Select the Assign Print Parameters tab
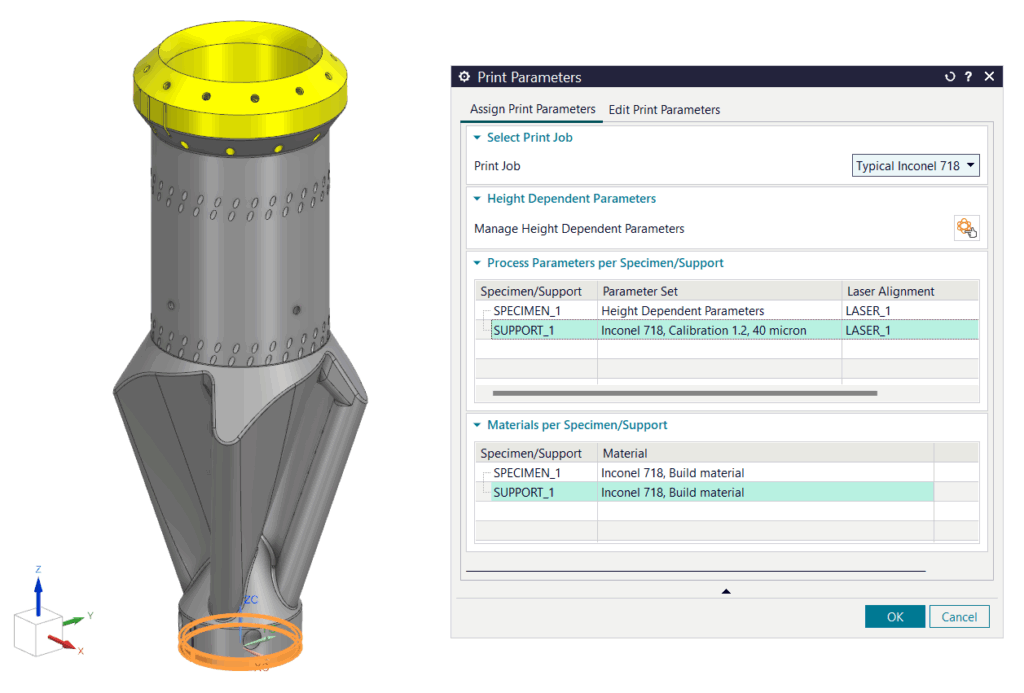1024x693 pixels. click(532, 110)
